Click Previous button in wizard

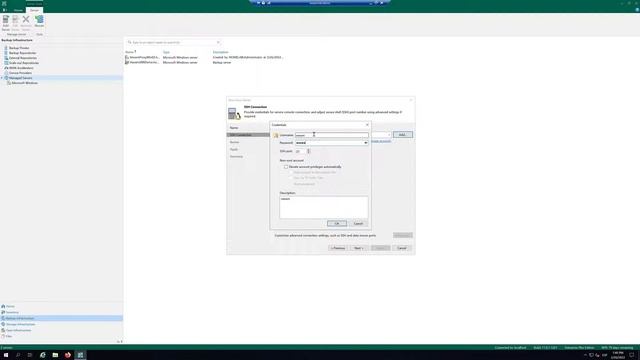pyautogui.click(x=338, y=248)
